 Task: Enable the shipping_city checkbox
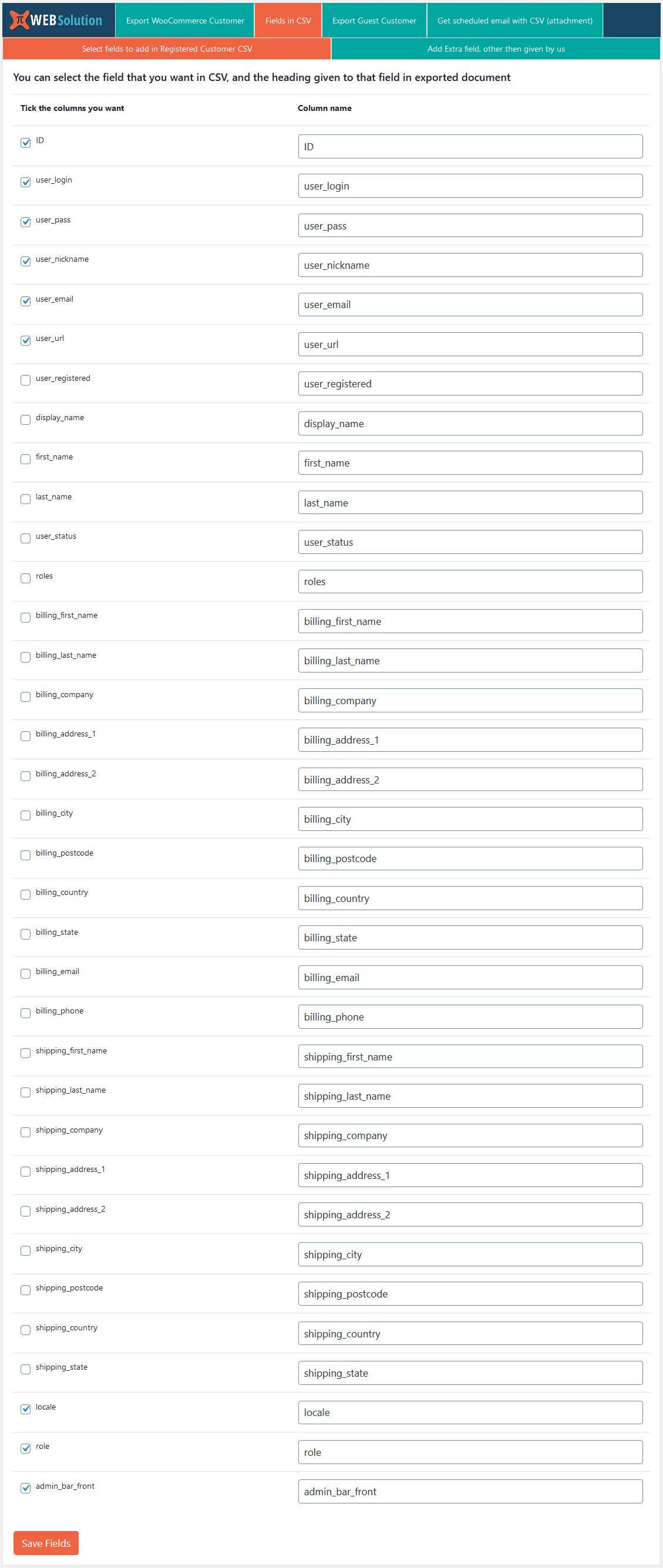pos(26,1251)
